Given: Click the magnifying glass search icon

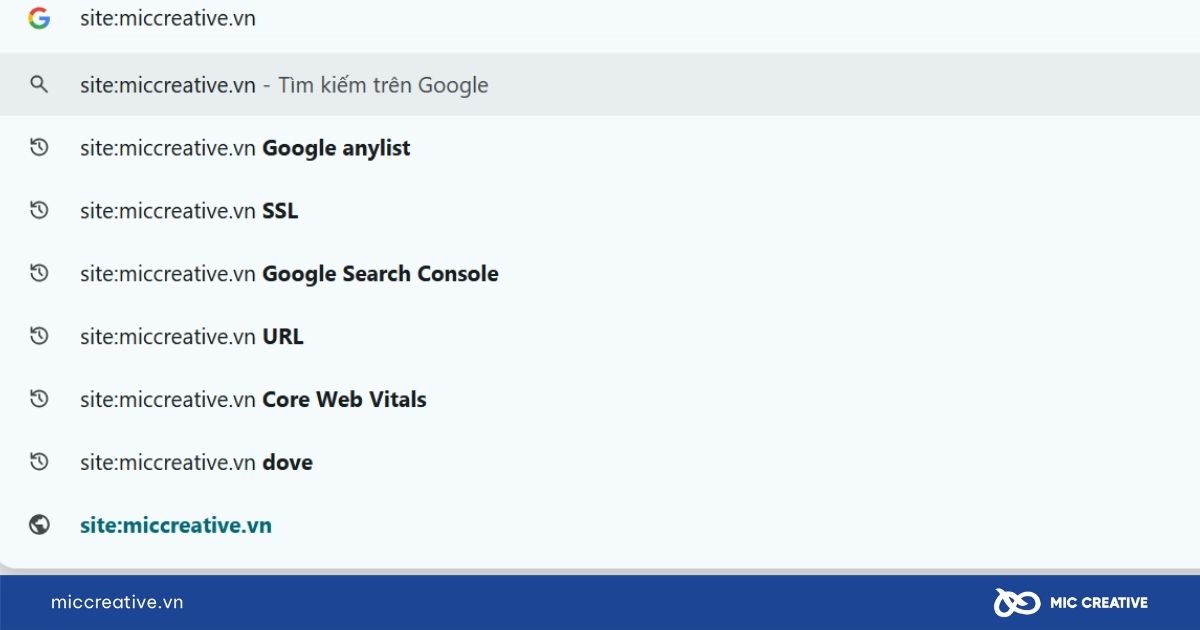Looking at the screenshot, I should (39, 85).
